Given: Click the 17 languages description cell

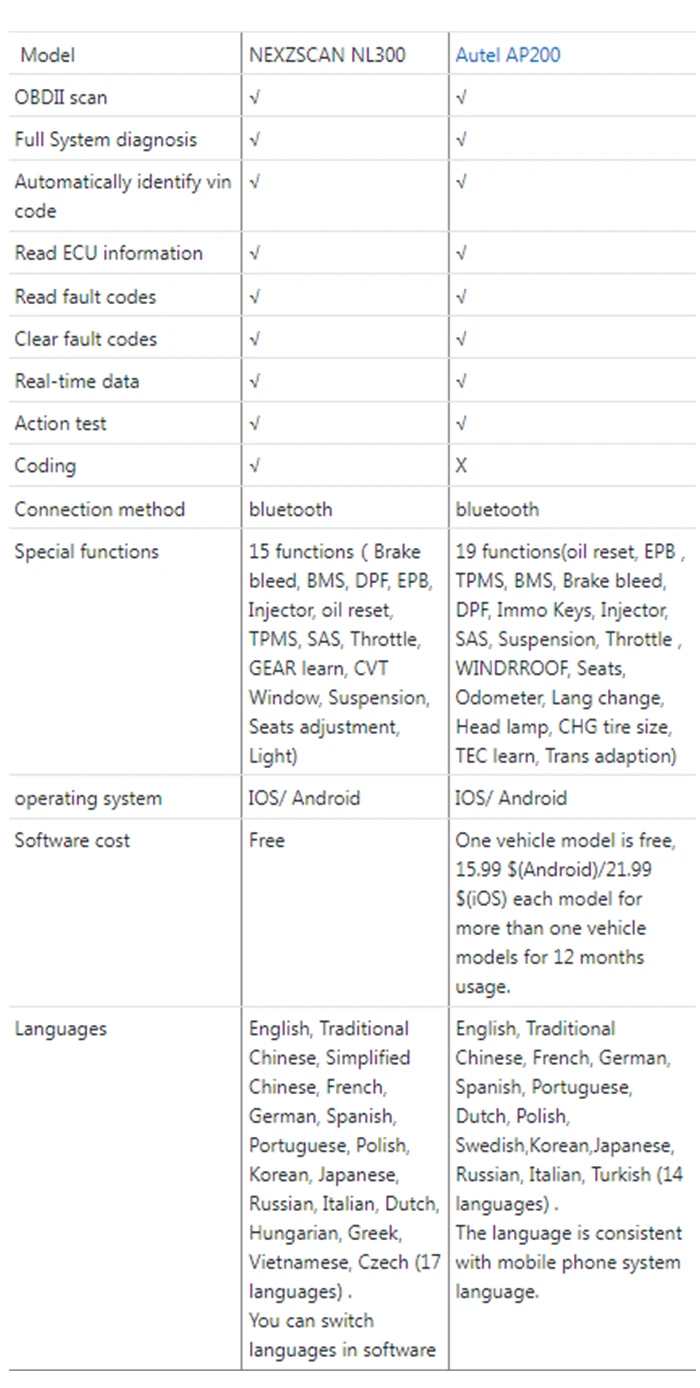Looking at the screenshot, I should (x=345, y=1189).
